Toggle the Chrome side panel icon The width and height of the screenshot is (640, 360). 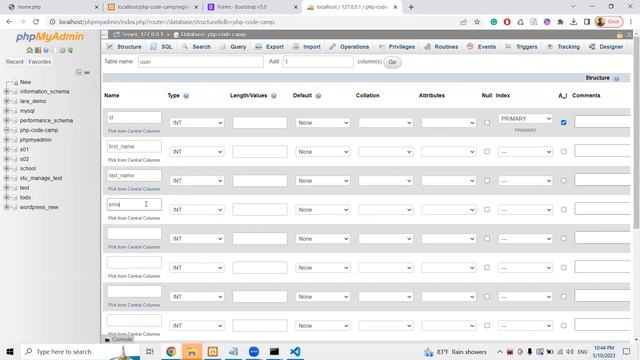click(587, 22)
